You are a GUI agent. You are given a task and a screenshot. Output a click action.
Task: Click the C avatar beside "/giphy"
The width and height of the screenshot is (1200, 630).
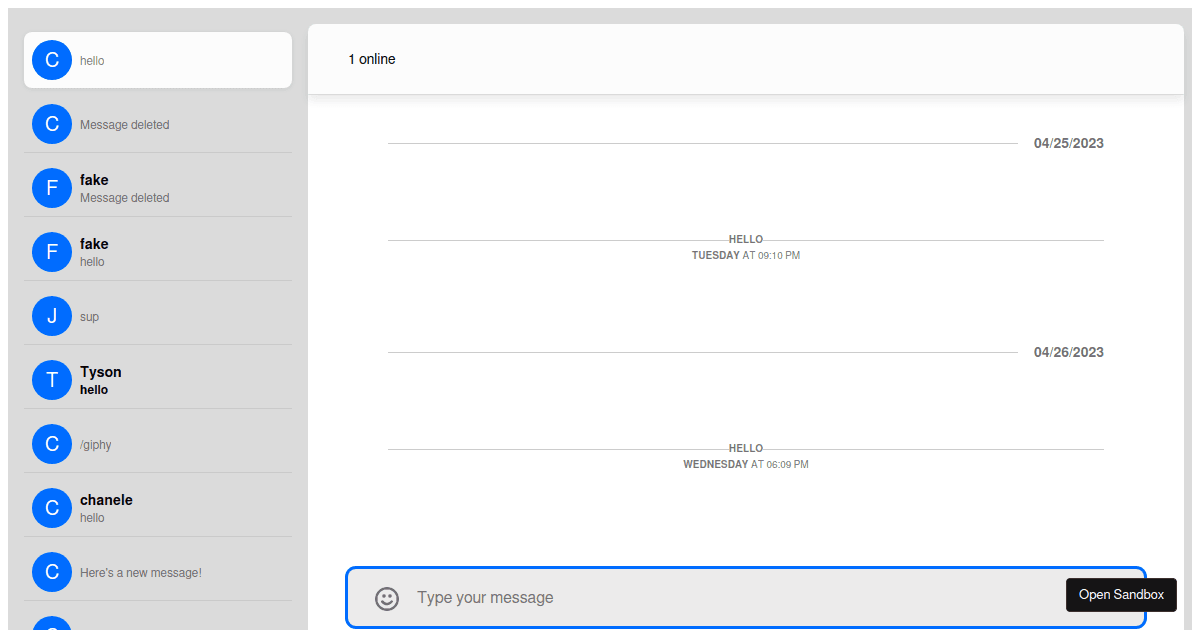coord(52,444)
